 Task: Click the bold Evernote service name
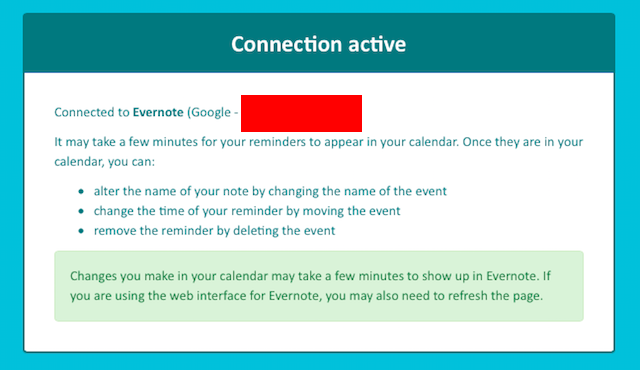158,112
